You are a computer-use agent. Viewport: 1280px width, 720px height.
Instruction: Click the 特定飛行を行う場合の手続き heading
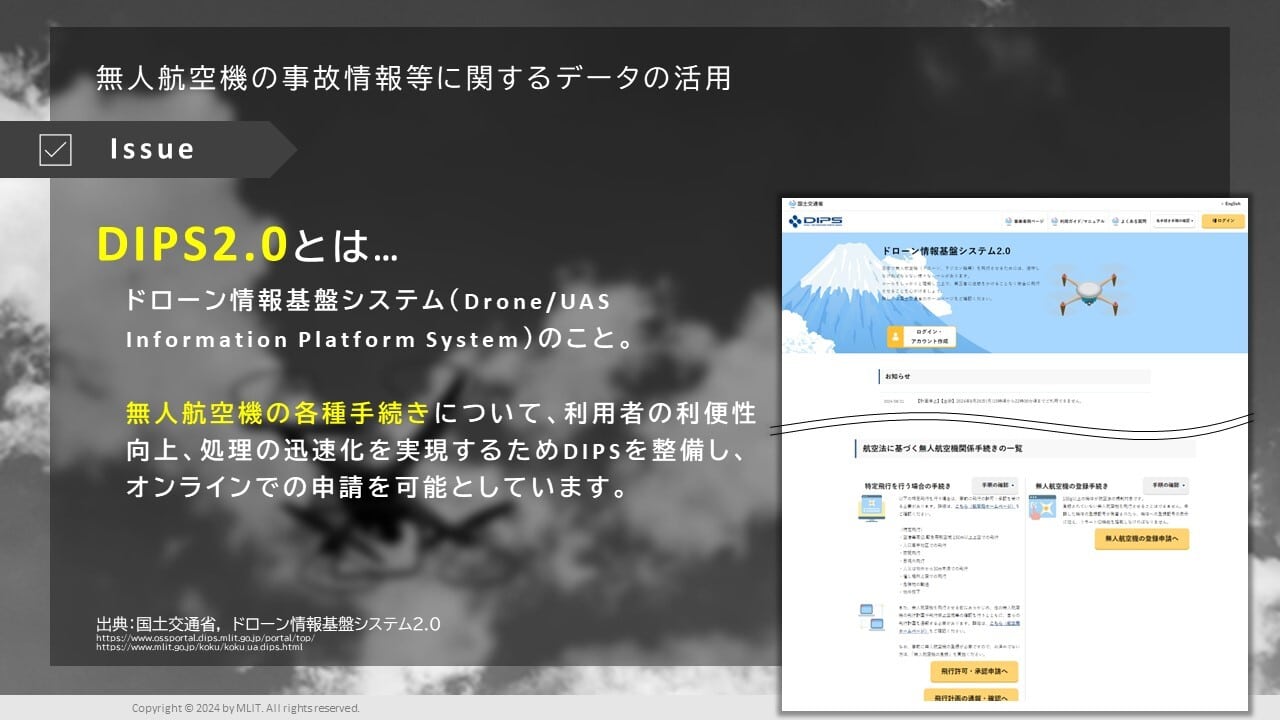click(908, 486)
